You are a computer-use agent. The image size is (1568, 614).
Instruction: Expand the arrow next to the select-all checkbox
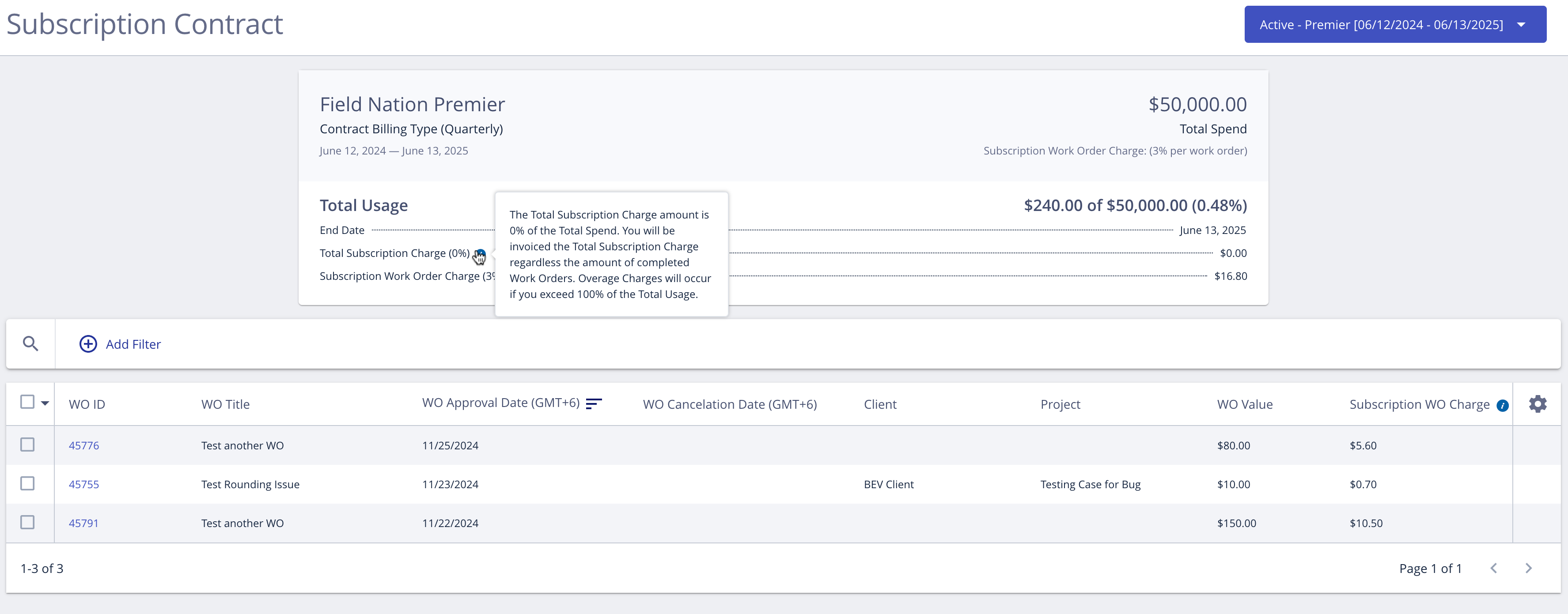coord(44,403)
